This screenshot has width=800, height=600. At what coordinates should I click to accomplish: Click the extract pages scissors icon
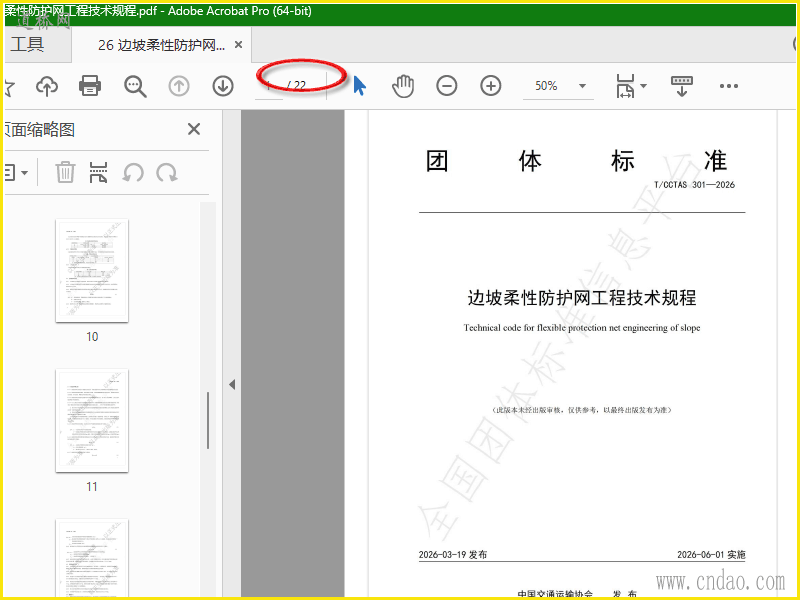(x=98, y=172)
